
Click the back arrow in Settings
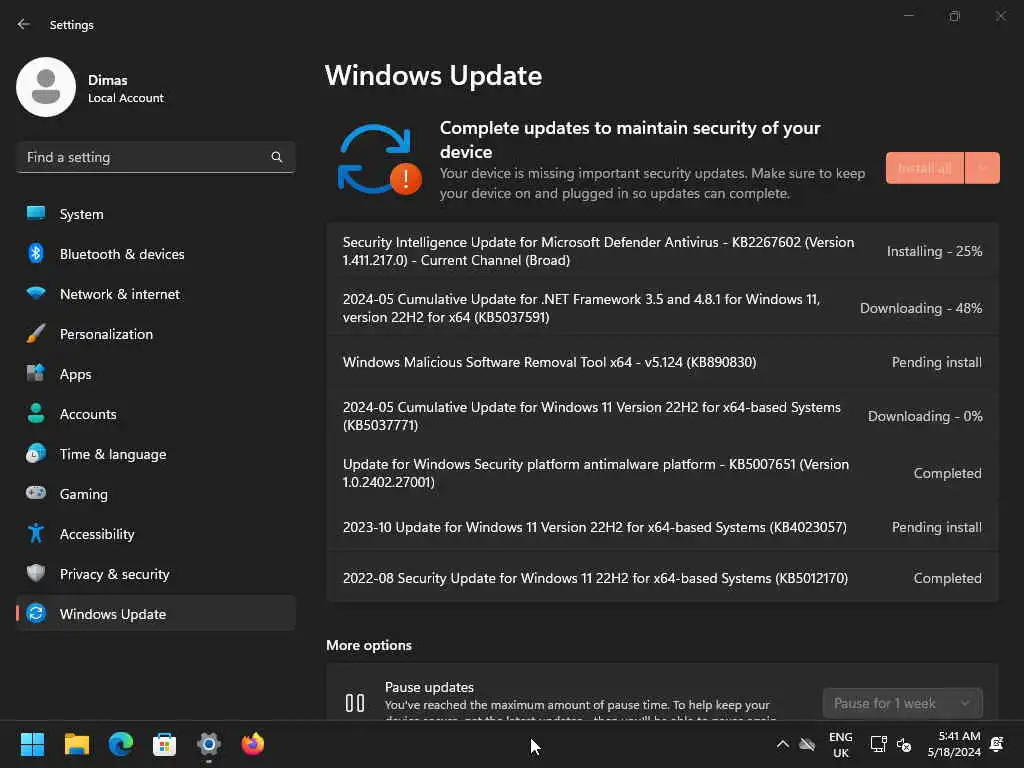[24, 24]
